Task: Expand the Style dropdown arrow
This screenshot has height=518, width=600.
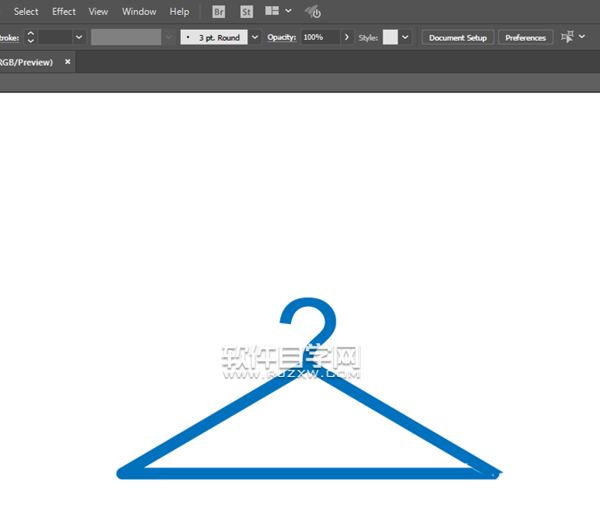Action: [x=405, y=37]
